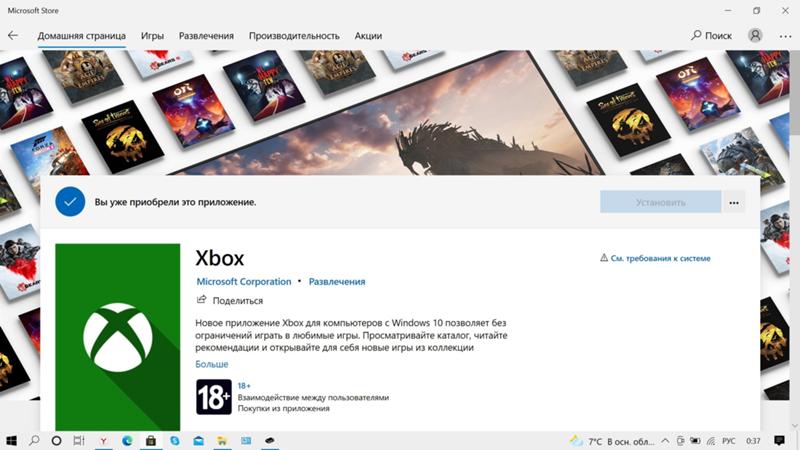Click the Покупки из приложения text
This screenshot has height=450, width=800.
284,408
